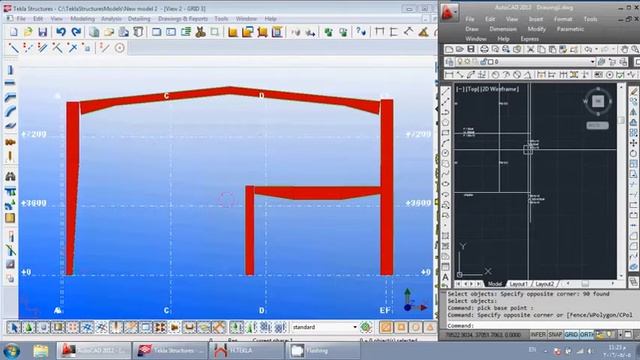
Task: Click the Linear dimension icon in AutoCAD
Action: pyautogui.click(x=449, y=75)
